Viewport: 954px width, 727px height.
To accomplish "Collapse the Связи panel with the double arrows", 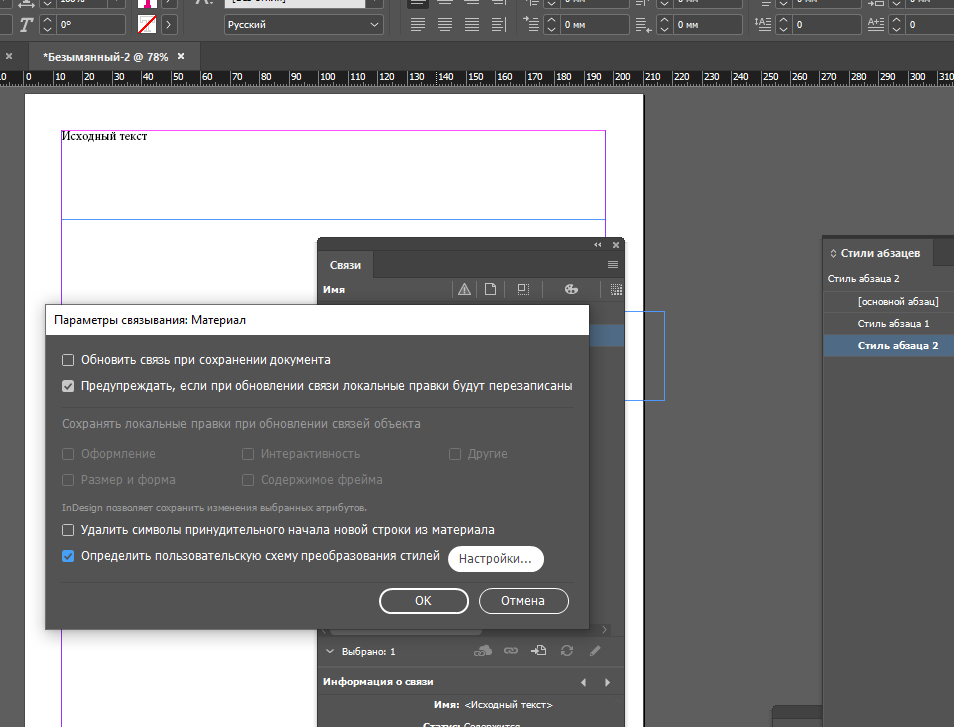I will [x=598, y=245].
